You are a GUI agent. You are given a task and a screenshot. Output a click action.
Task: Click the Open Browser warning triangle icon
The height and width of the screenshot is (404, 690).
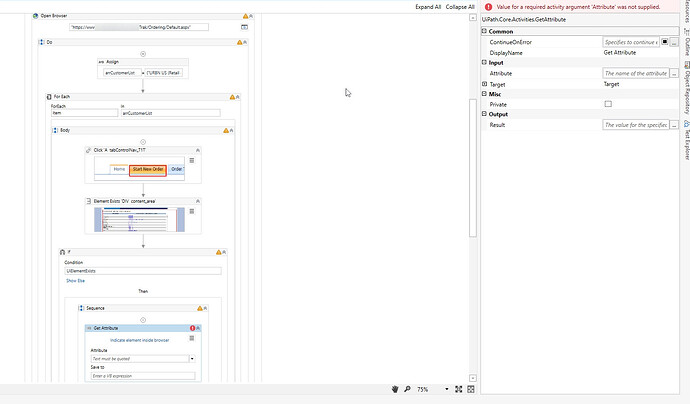pos(246,16)
